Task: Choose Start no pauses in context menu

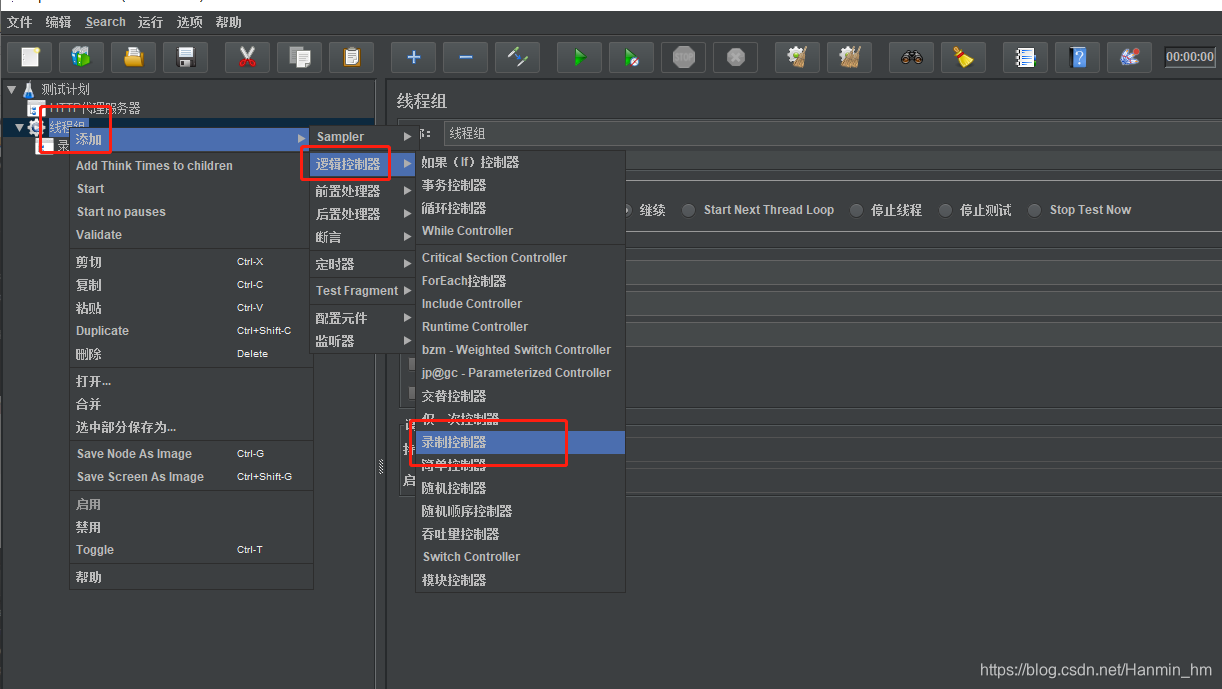Action: click(191, 212)
